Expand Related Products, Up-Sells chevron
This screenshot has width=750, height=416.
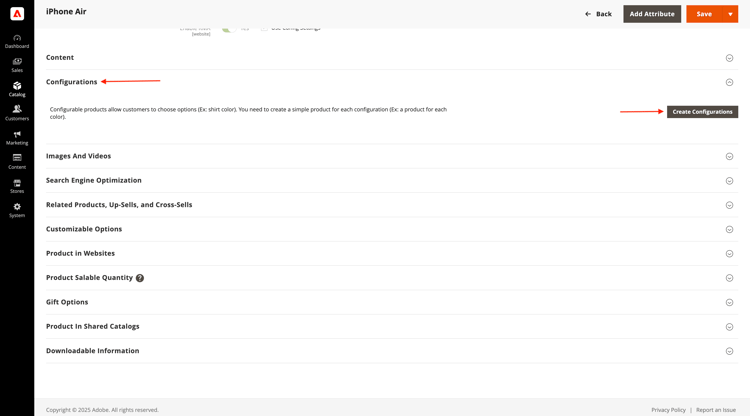click(x=729, y=205)
